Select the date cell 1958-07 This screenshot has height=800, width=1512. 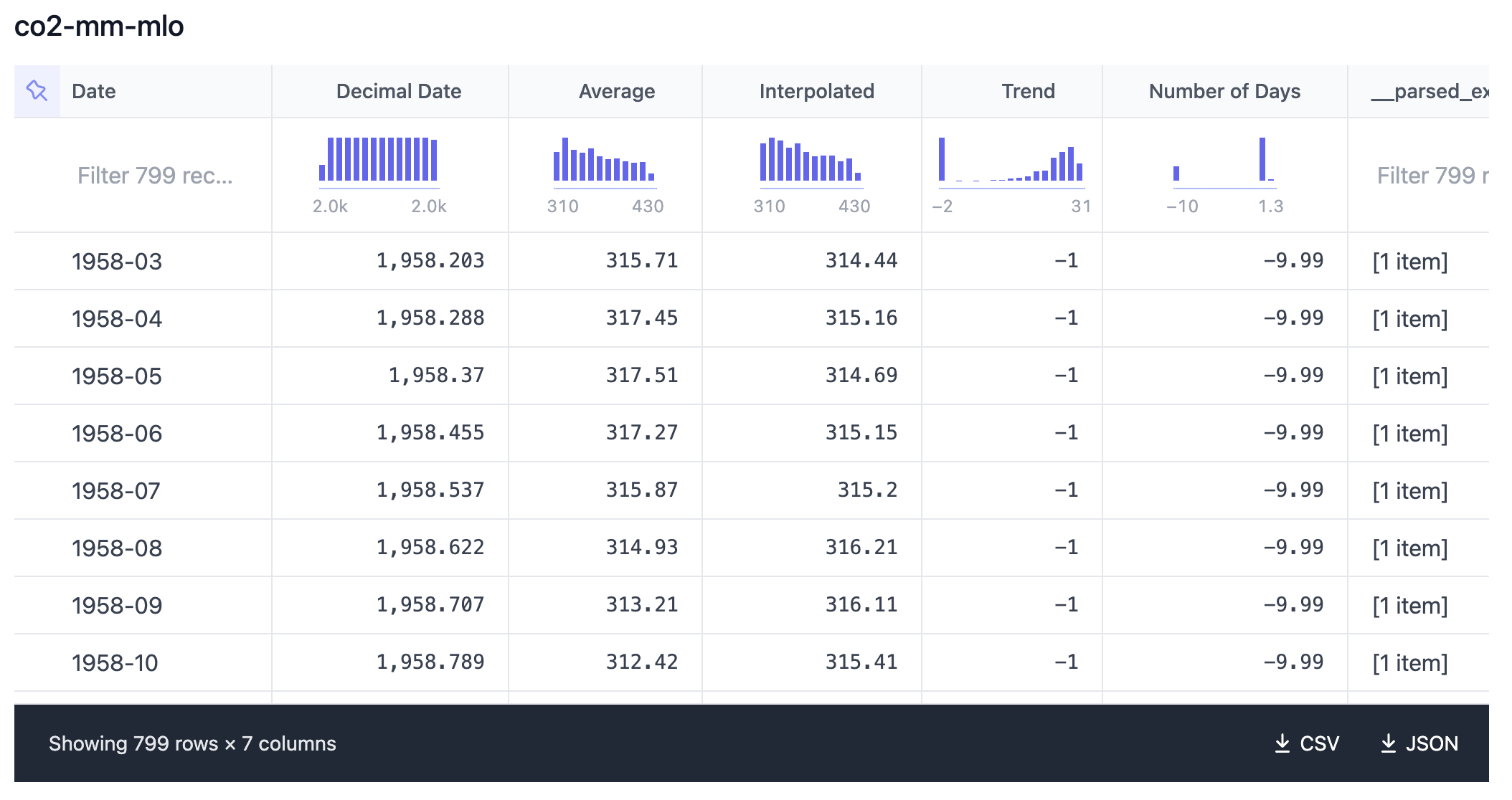point(116,491)
